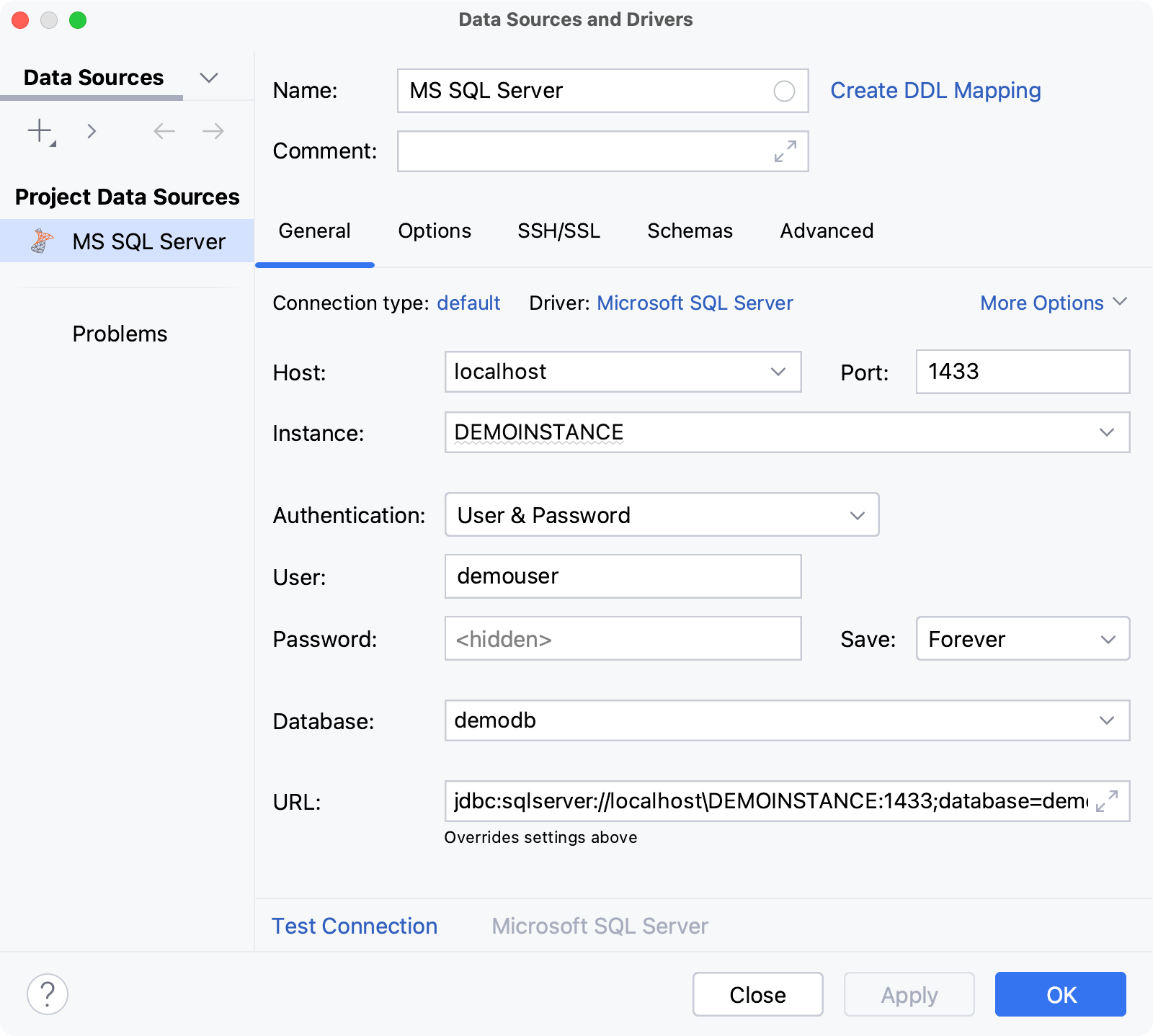
Task: Open help via the question mark icon
Action: click(x=48, y=994)
